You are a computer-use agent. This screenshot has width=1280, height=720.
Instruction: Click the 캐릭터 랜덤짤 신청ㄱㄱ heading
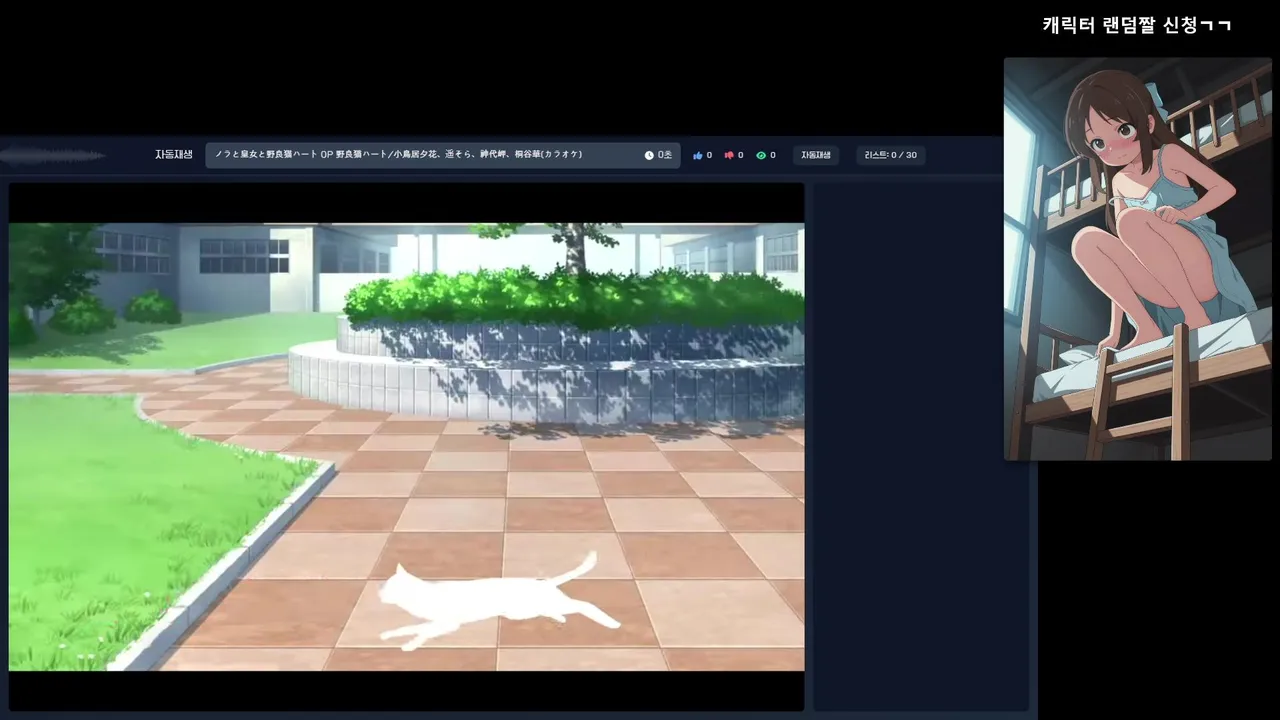click(1137, 25)
